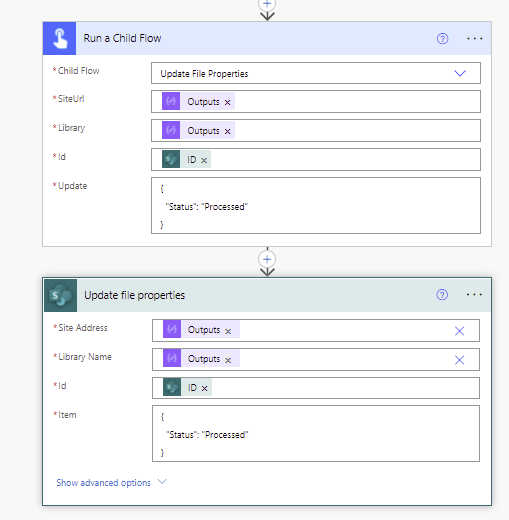Clear the Site Address custom value
509x520 pixels.
click(x=459, y=331)
